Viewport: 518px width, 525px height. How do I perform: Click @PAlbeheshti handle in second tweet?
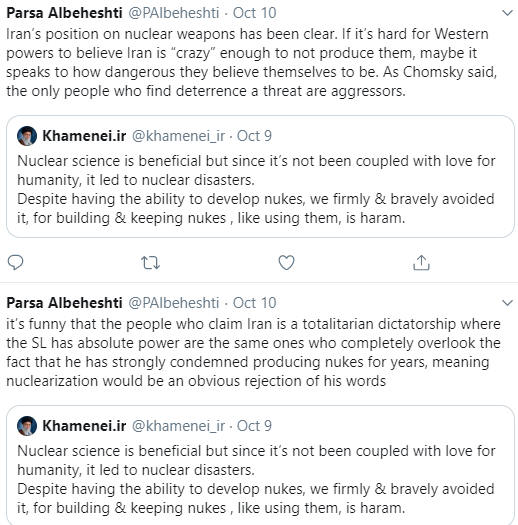174,303
